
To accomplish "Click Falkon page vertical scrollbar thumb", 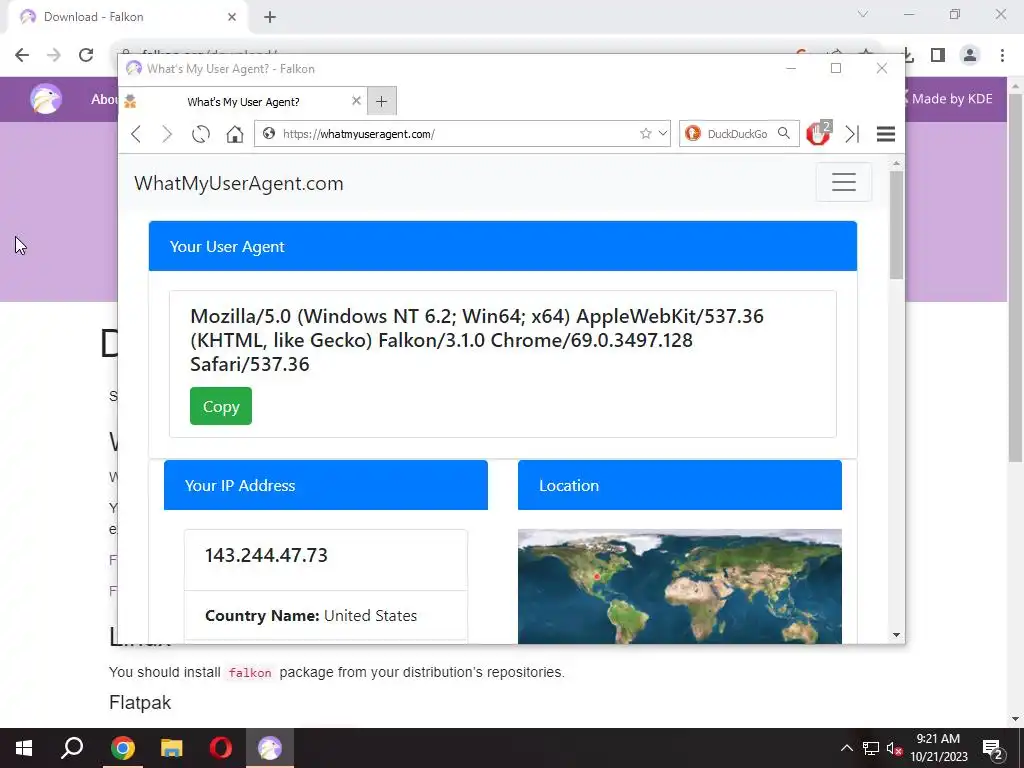I will pos(896,225).
